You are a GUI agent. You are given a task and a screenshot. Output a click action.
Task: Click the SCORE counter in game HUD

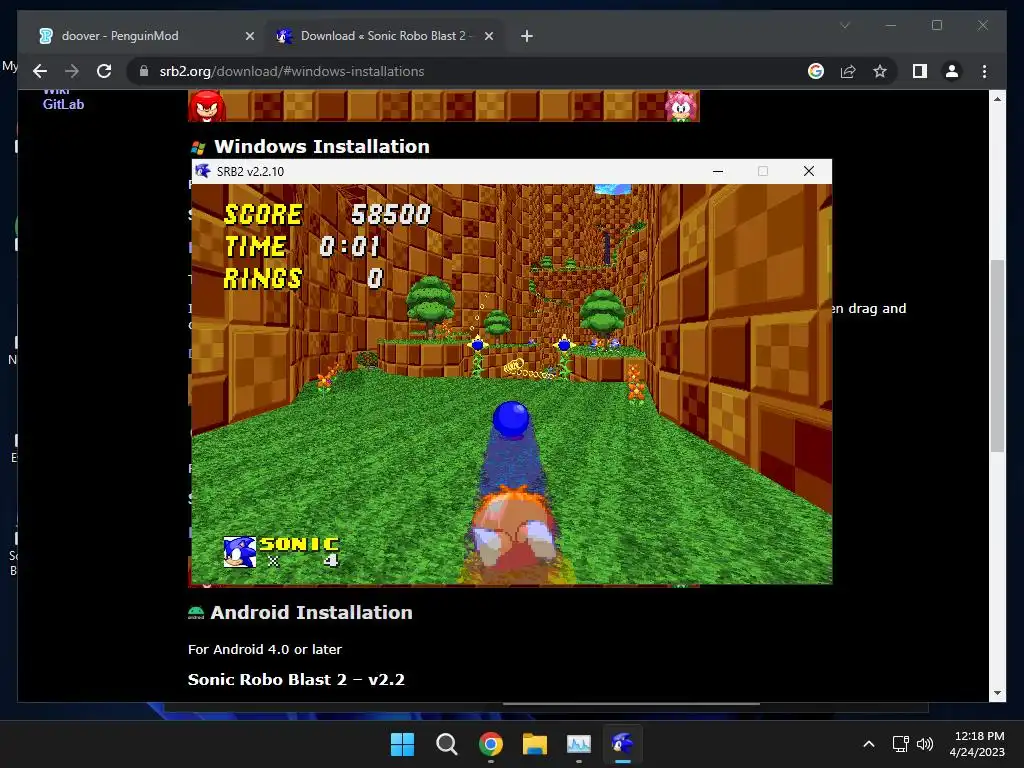(x=327, y=214)
